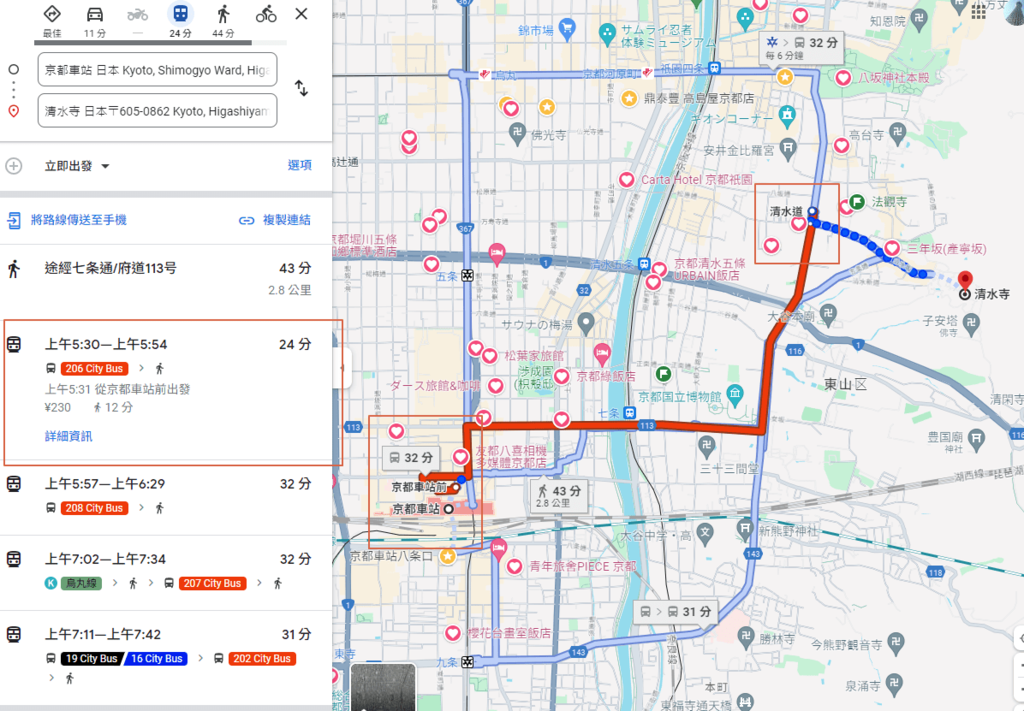Screen dimensions: 1024x711
Task: Click the 青年旅舍PIECE 京都 heart marker
Action: point(515,566)
